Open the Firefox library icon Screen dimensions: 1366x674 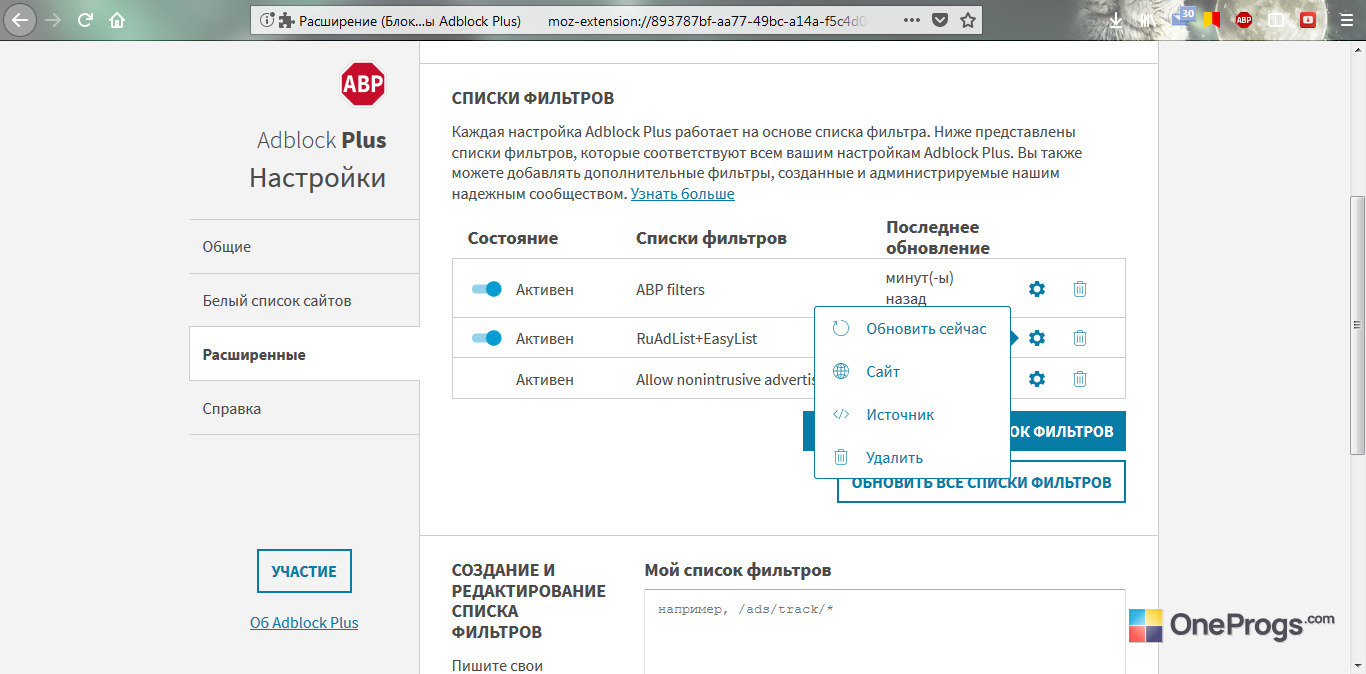click(1146, 19)
